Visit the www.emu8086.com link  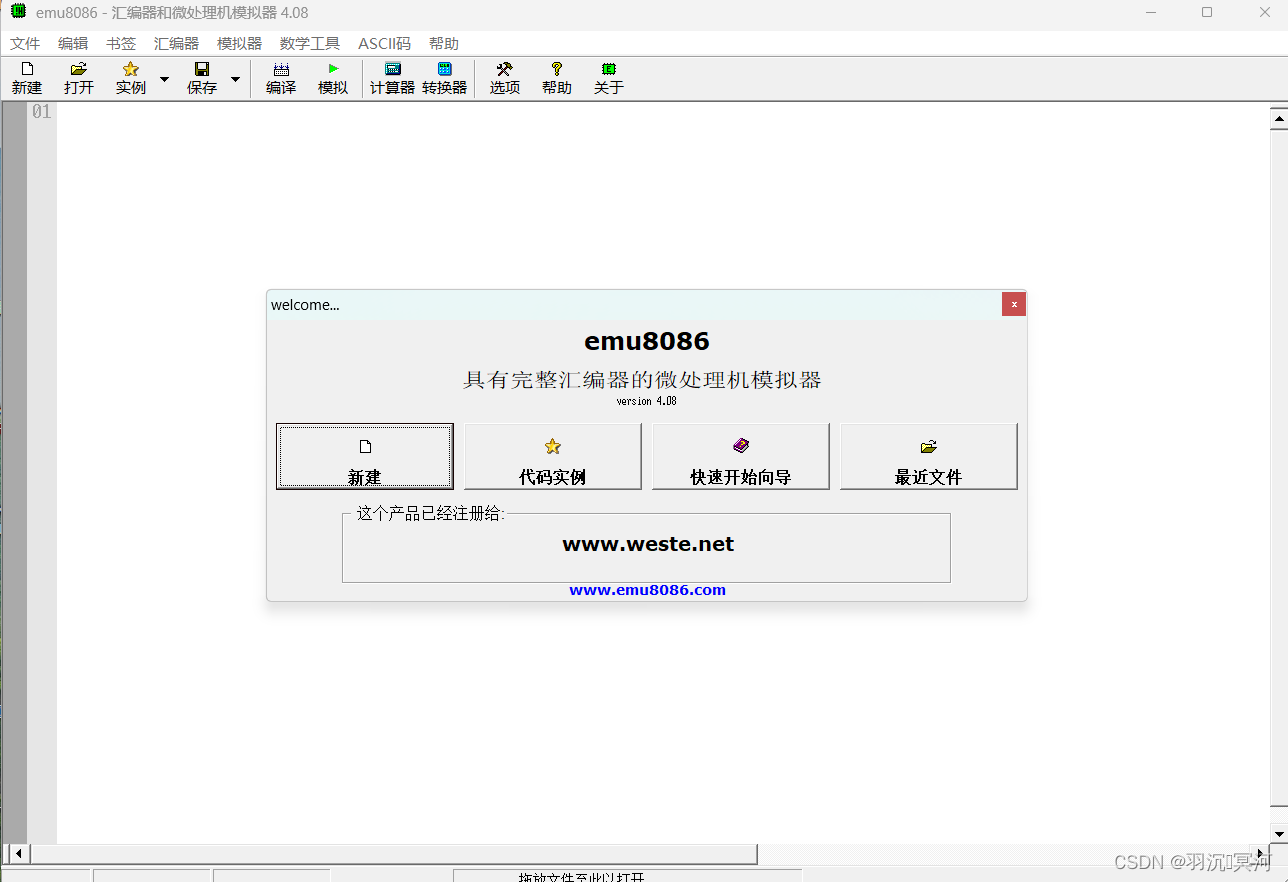pos(647,590)
